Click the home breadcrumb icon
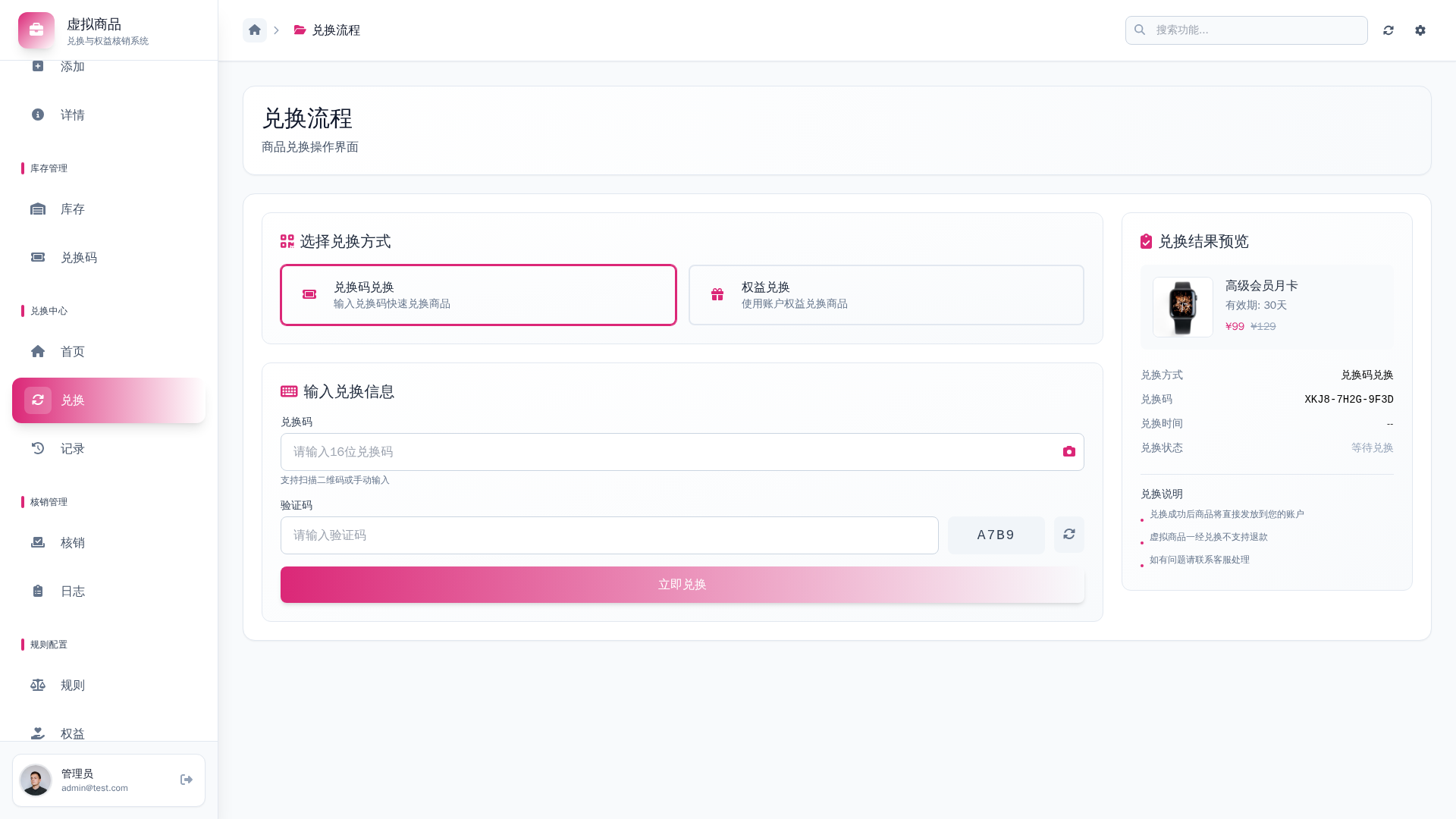The height and width of the screenshot is (819, 1456). pyautogui.click(x=255, y=30)
